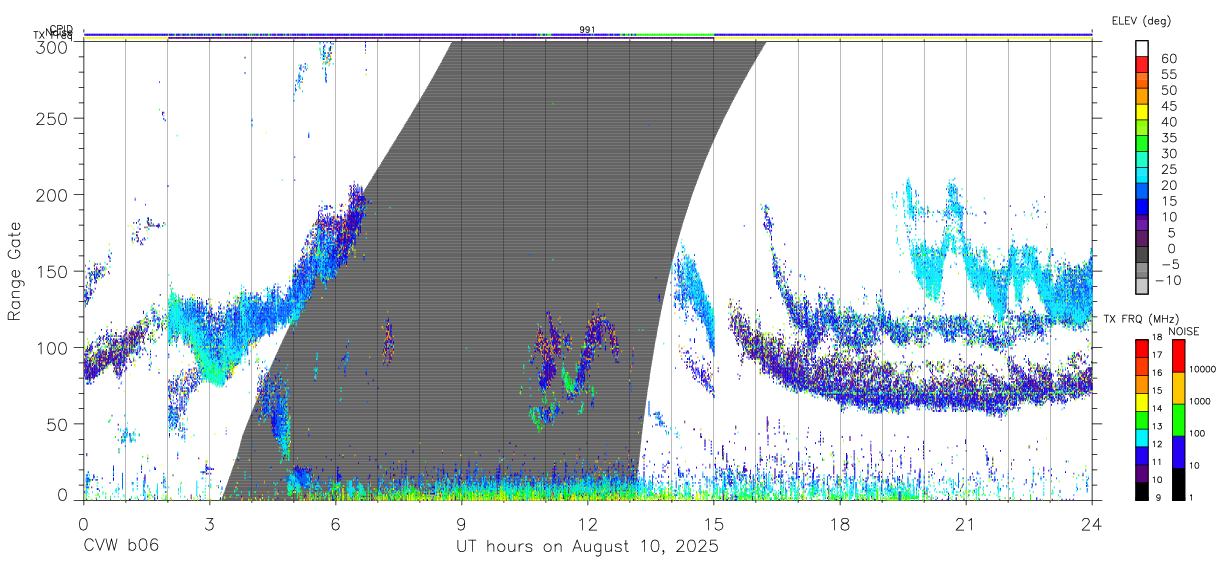Viewport: 1228px width, 567px height.
Task: Select the dark gray -5 to 0 elevation swatch
Action: (1142, 256)
